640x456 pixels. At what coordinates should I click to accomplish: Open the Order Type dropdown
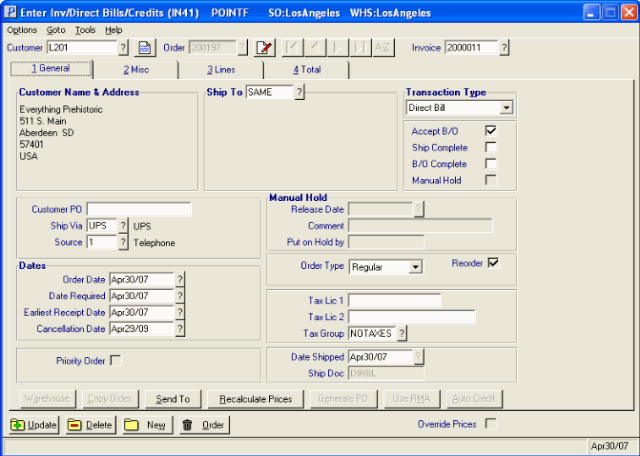[416, 267]
